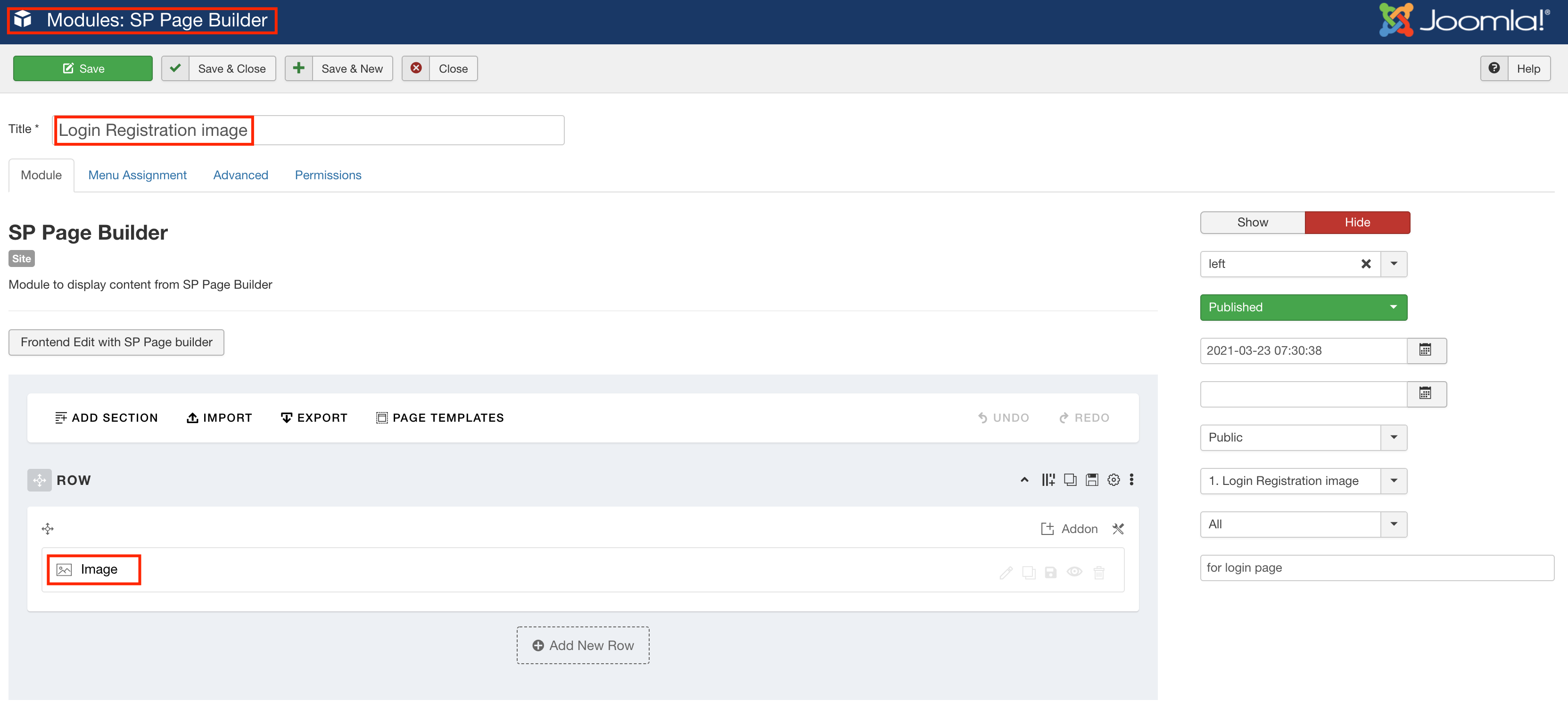The image size is (1568, 717).
Task: Click the row's floppy disk save icon
Action: coord(1092,480)
